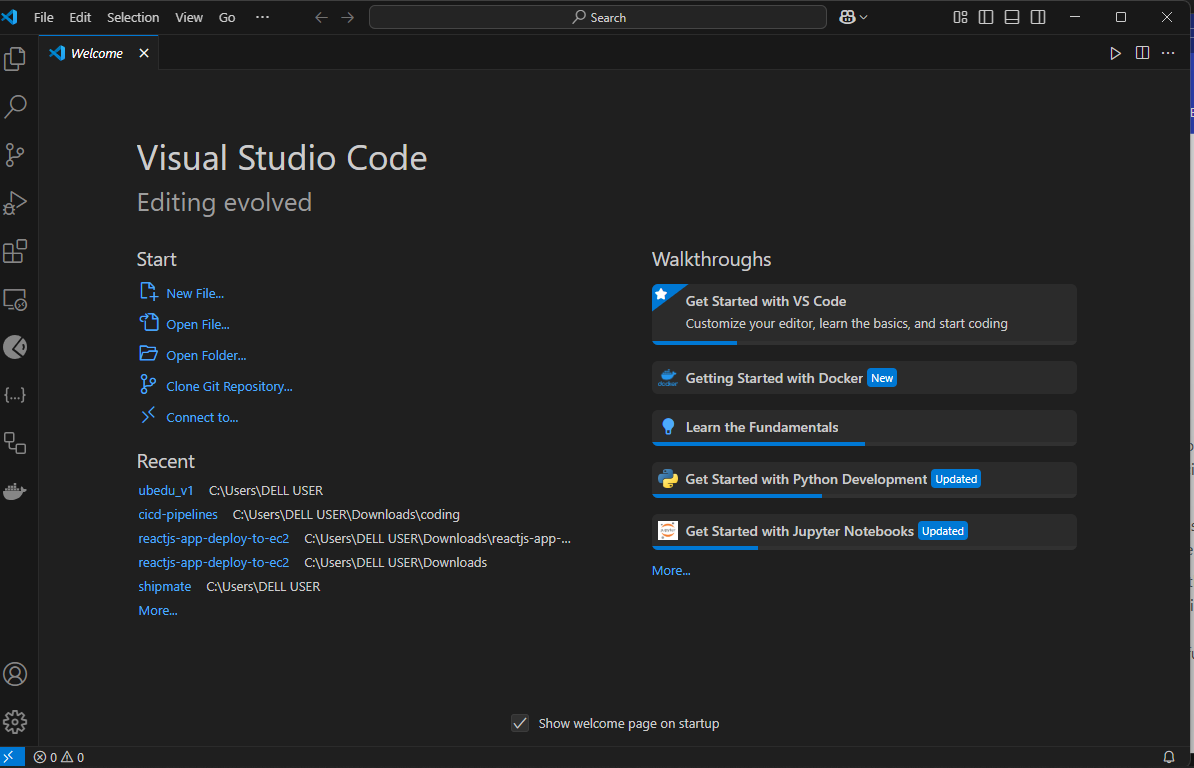The height and width of the screenshot is (768, 1194).
Task: Select the Welcome tab
Action: coord(96,53)
